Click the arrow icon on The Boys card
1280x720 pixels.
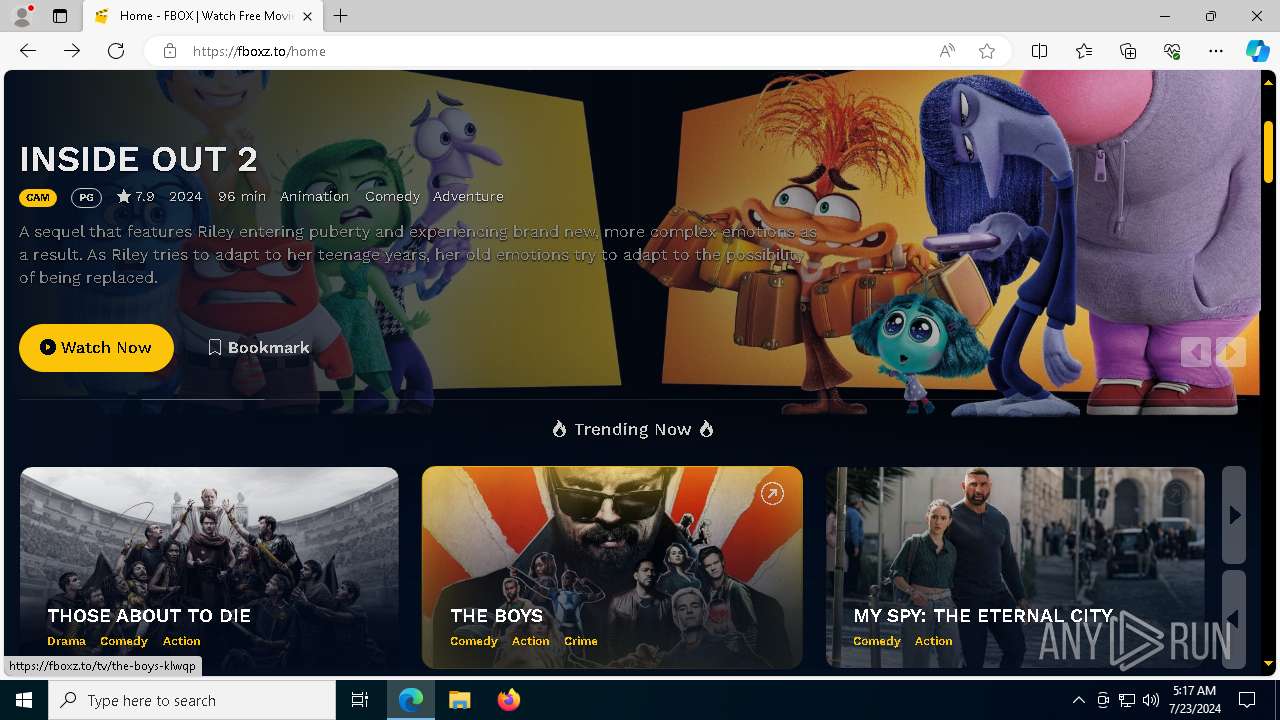tap(772, 493)
